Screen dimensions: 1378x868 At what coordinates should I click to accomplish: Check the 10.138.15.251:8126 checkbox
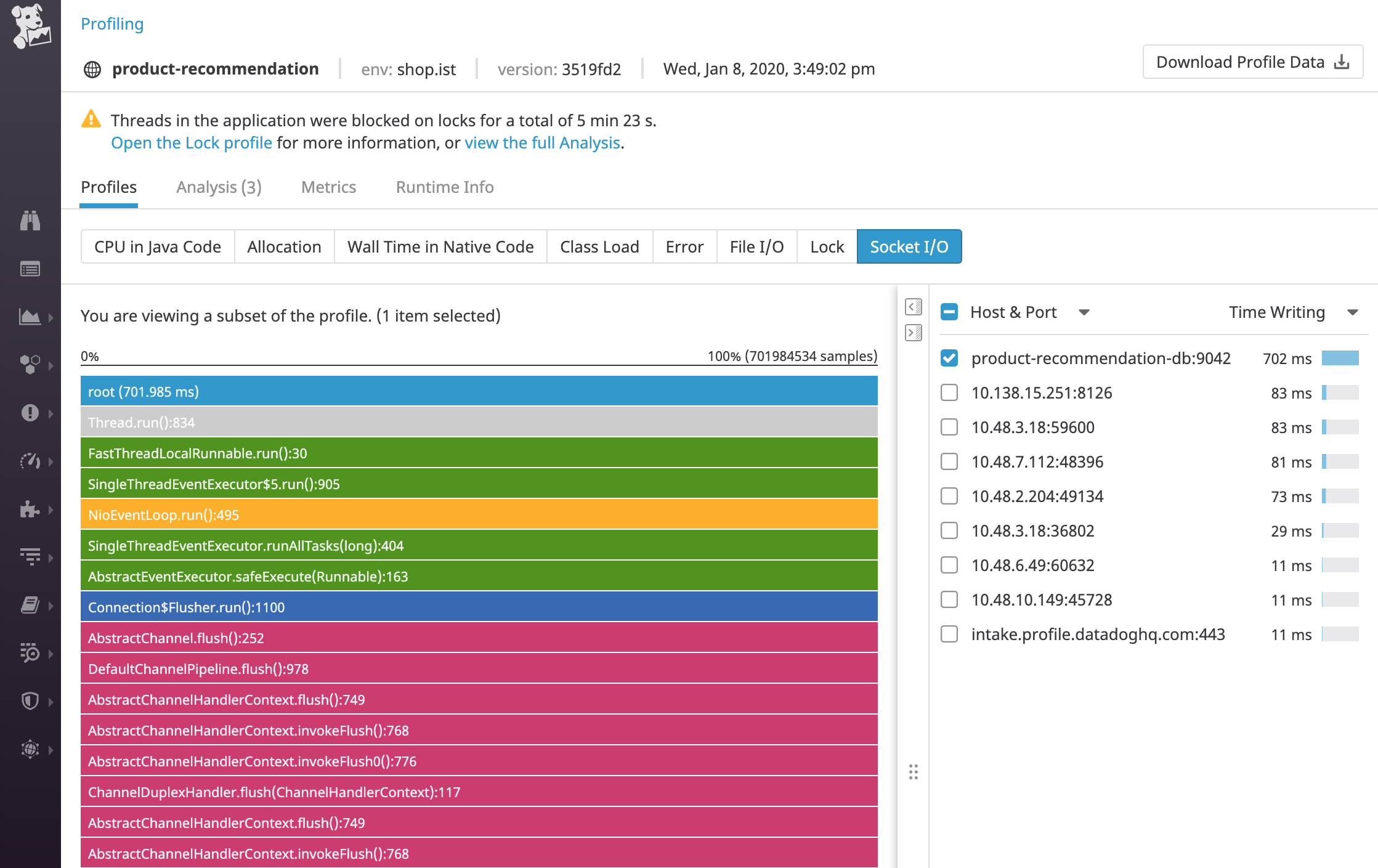[x=949, y=392]
